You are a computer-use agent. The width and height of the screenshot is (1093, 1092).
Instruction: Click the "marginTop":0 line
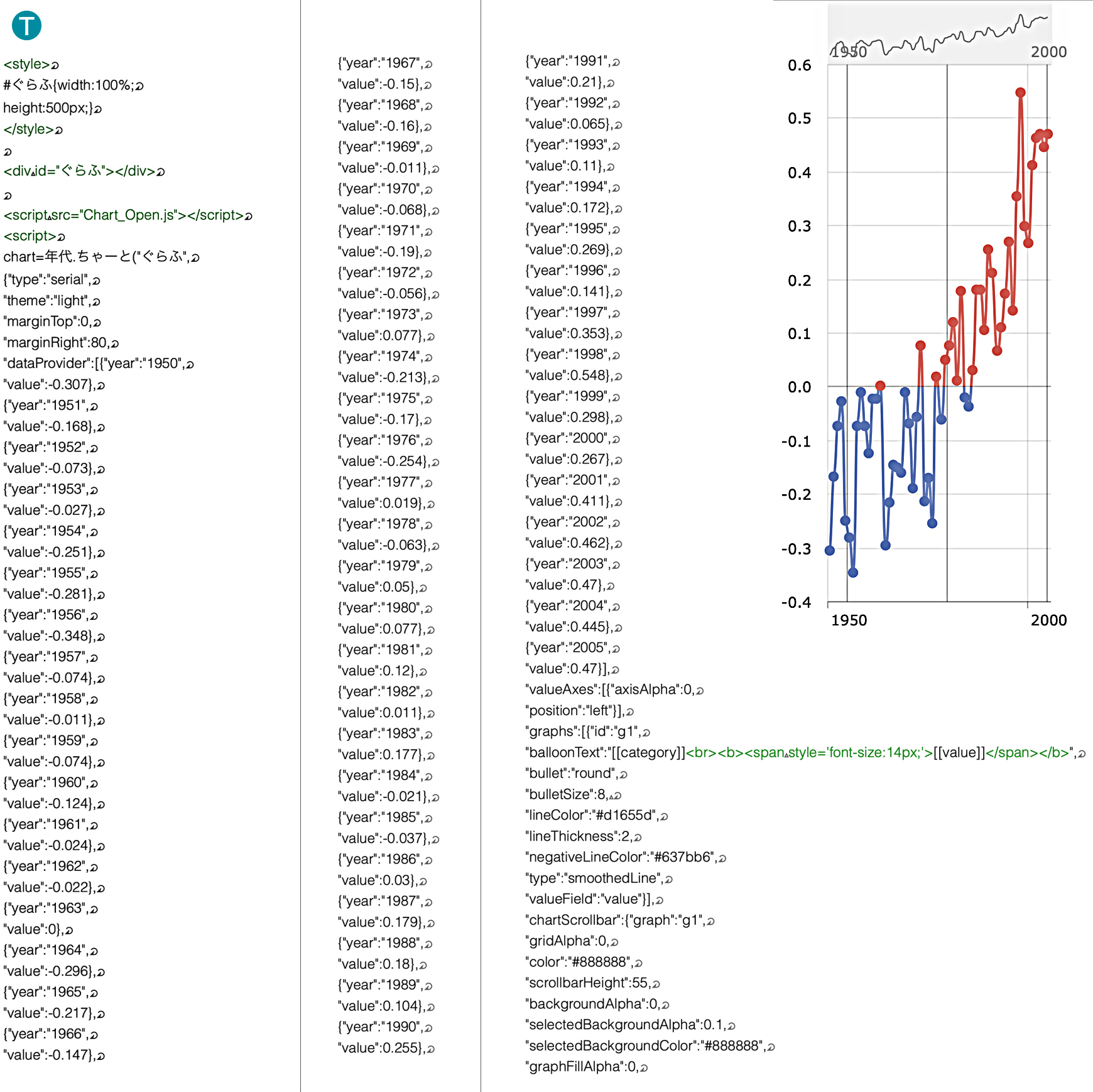[x=52, y=322]
